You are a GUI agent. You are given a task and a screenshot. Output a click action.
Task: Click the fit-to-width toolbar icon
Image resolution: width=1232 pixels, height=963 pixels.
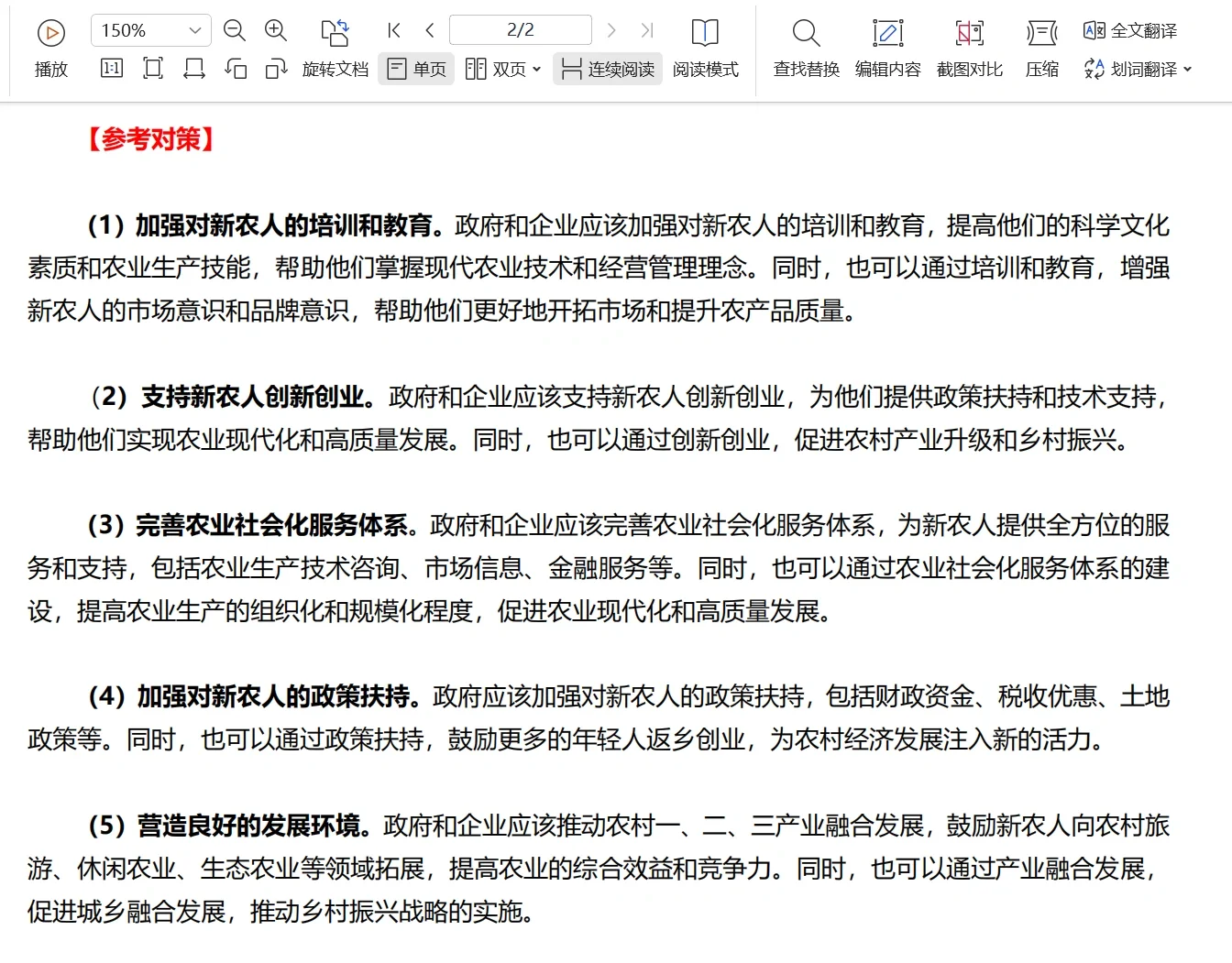[193, 69]
